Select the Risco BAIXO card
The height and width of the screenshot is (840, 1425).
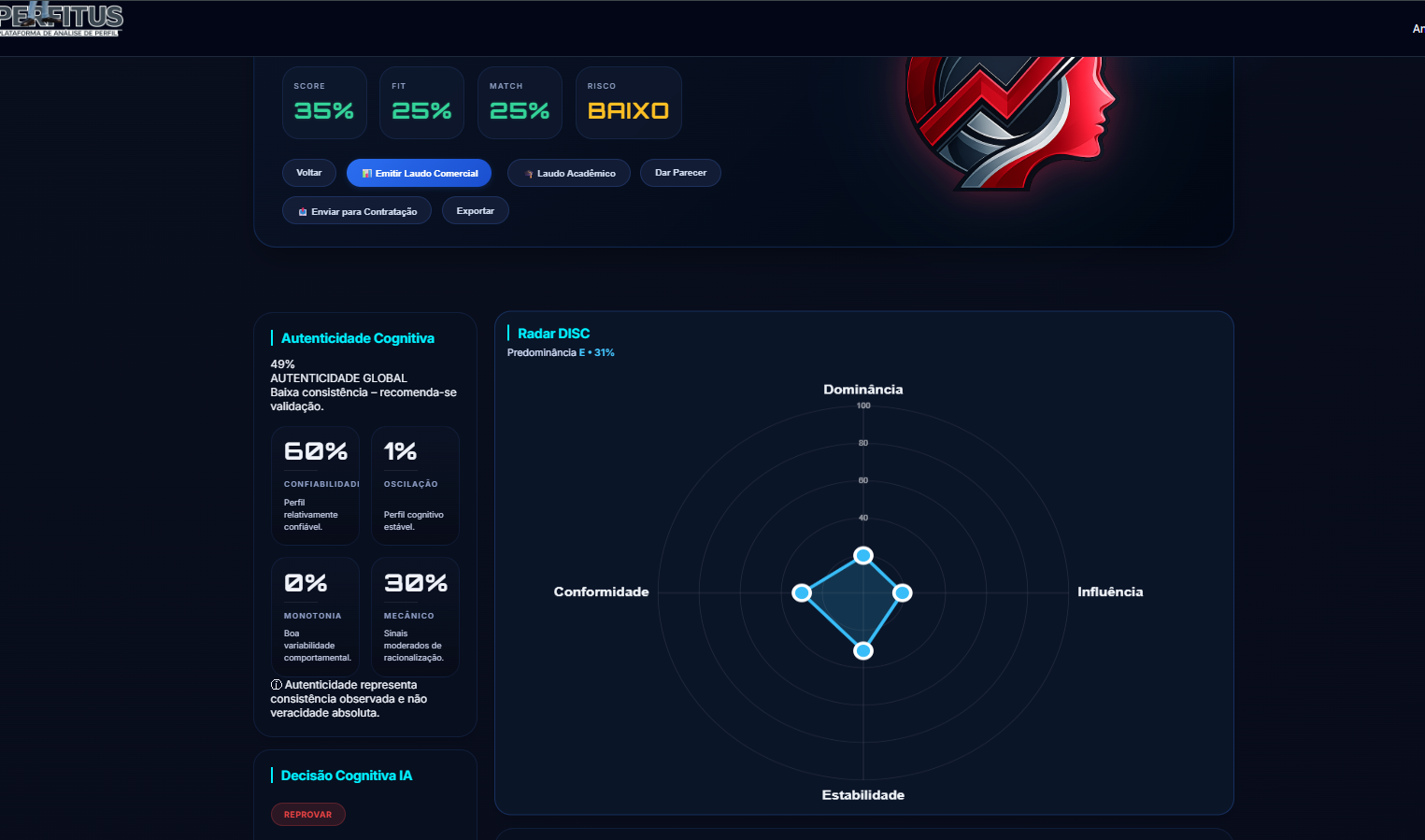[x=629, y=103]
